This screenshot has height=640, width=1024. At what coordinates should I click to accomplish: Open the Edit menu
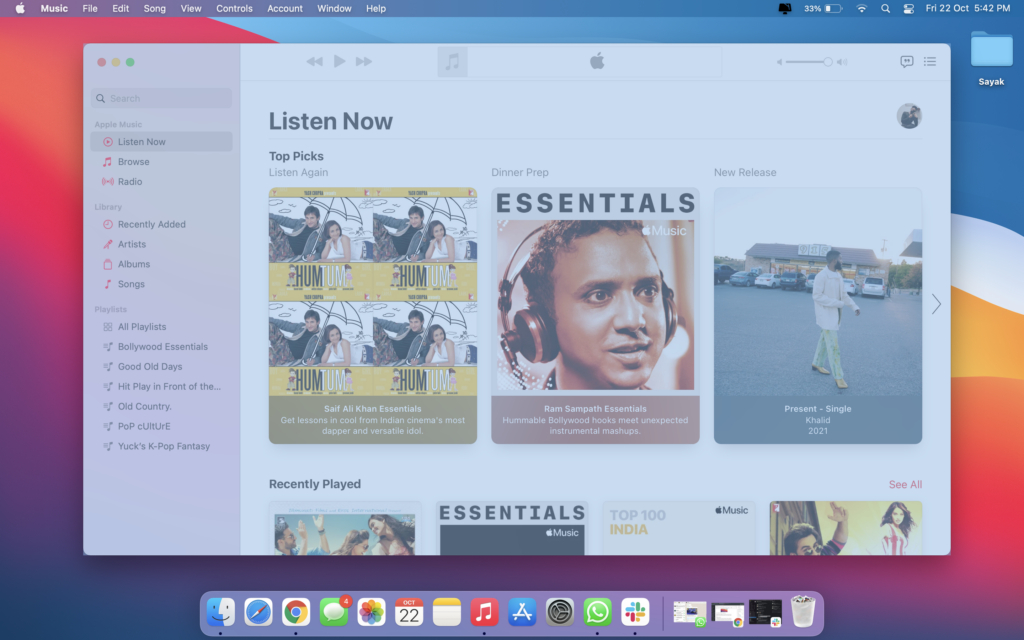(x=120, y=8)
